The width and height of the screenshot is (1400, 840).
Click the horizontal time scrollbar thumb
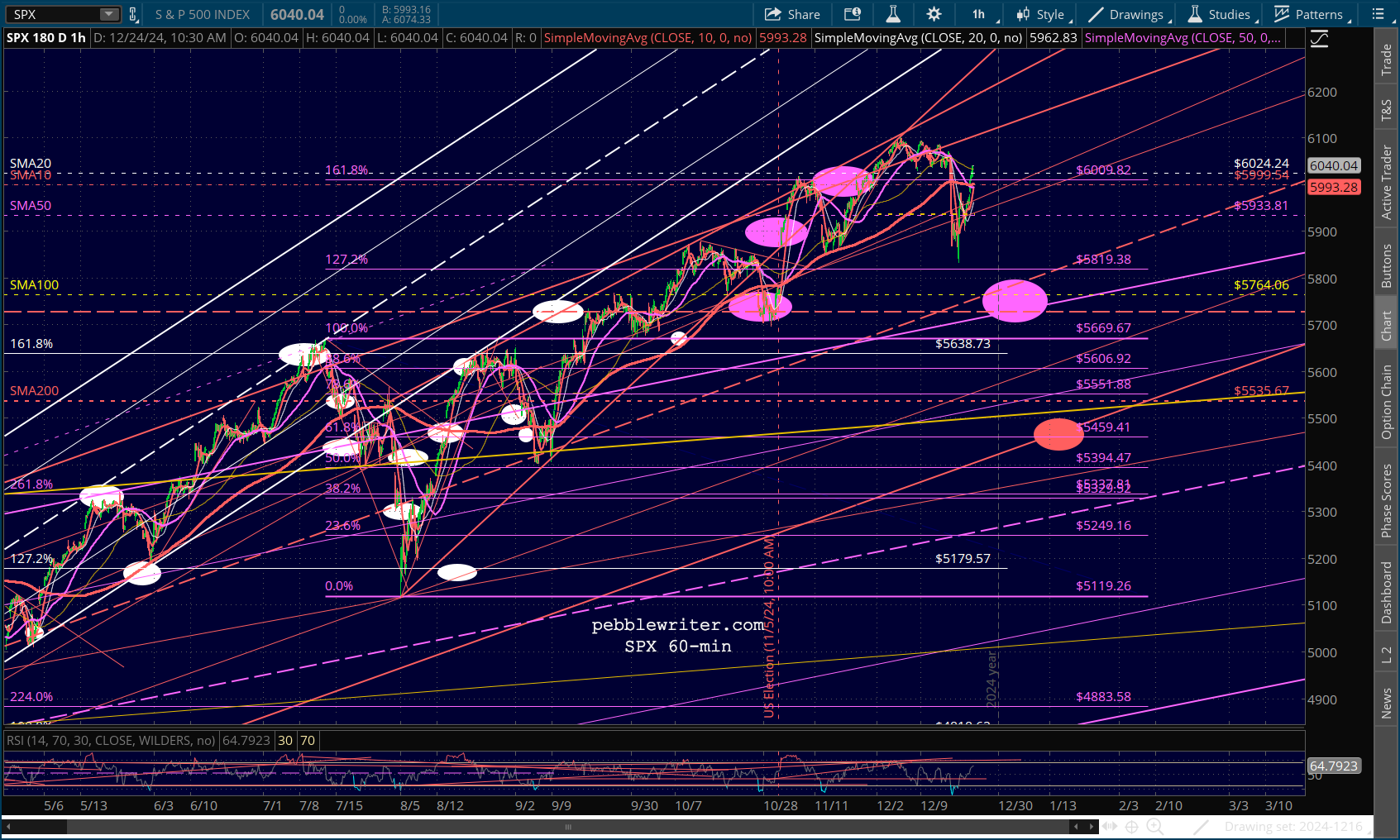pos(567,827)
